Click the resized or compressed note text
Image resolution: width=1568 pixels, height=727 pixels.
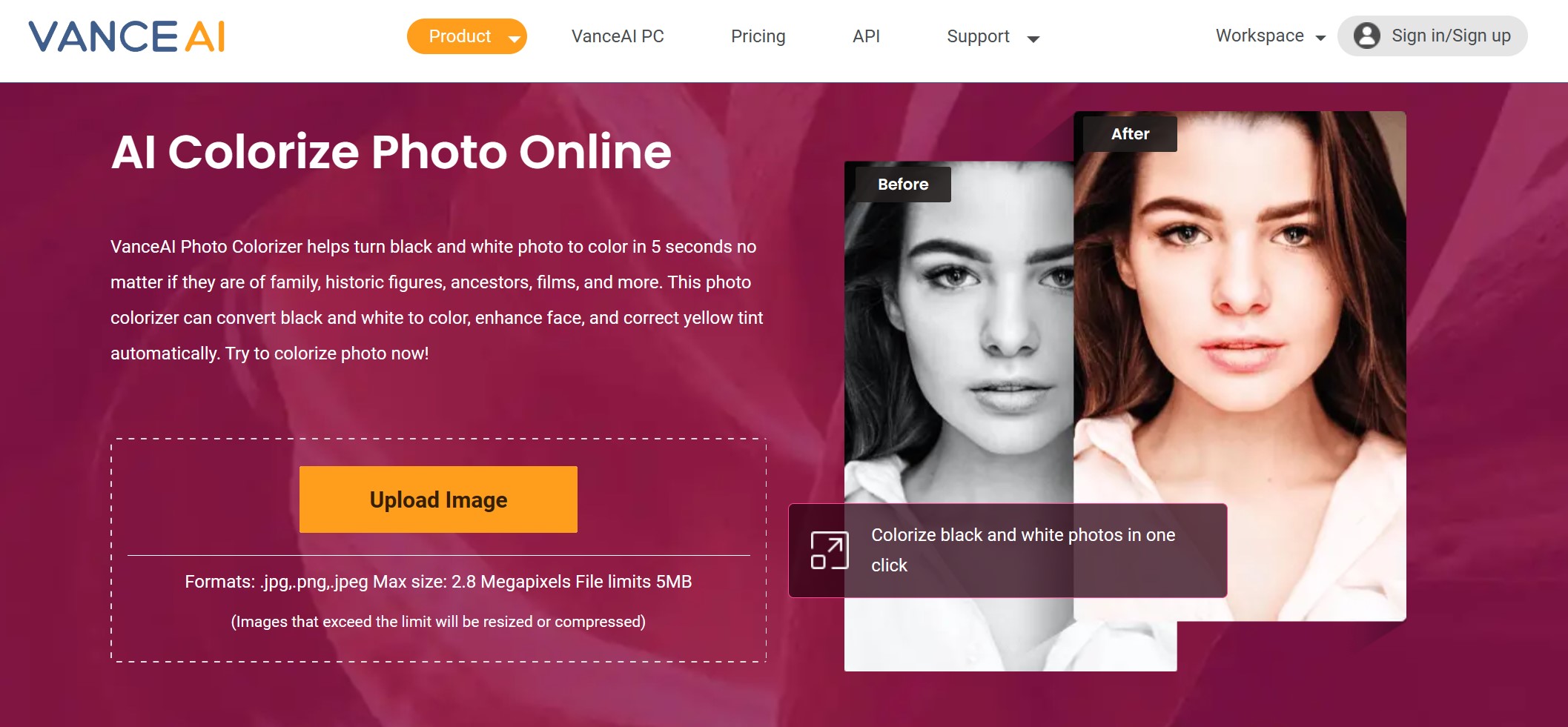438,622
